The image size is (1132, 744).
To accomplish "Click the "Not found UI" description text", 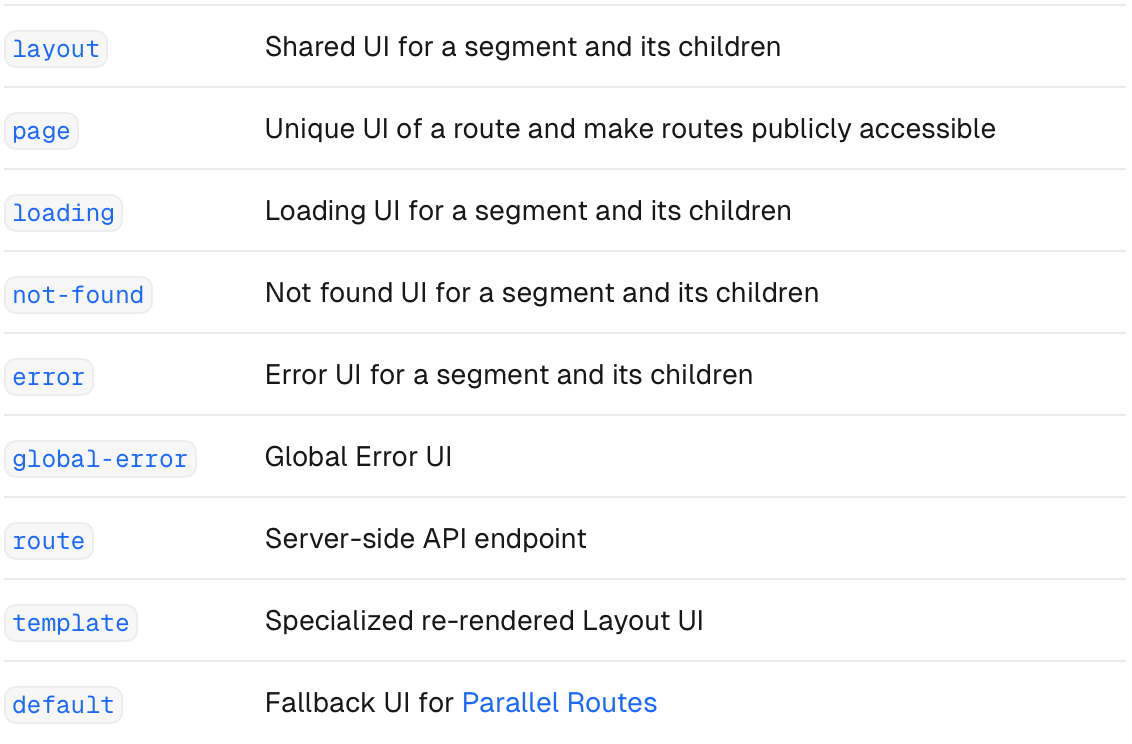I will coord(541,293).
